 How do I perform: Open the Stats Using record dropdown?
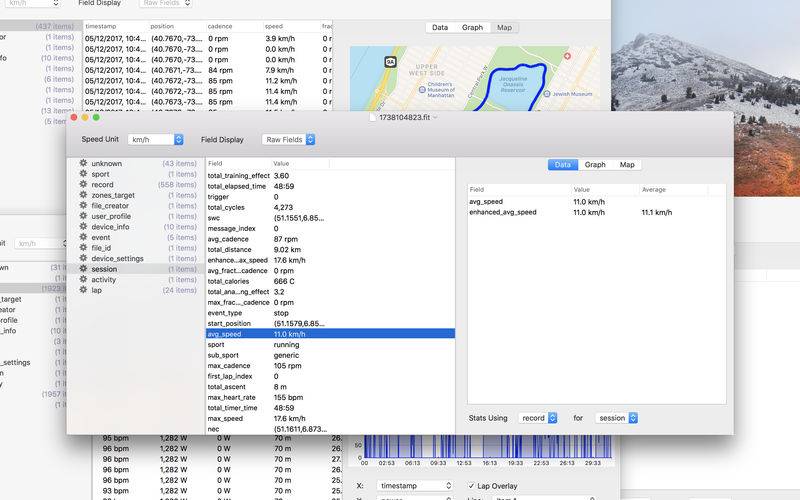[x=538, y=418]
